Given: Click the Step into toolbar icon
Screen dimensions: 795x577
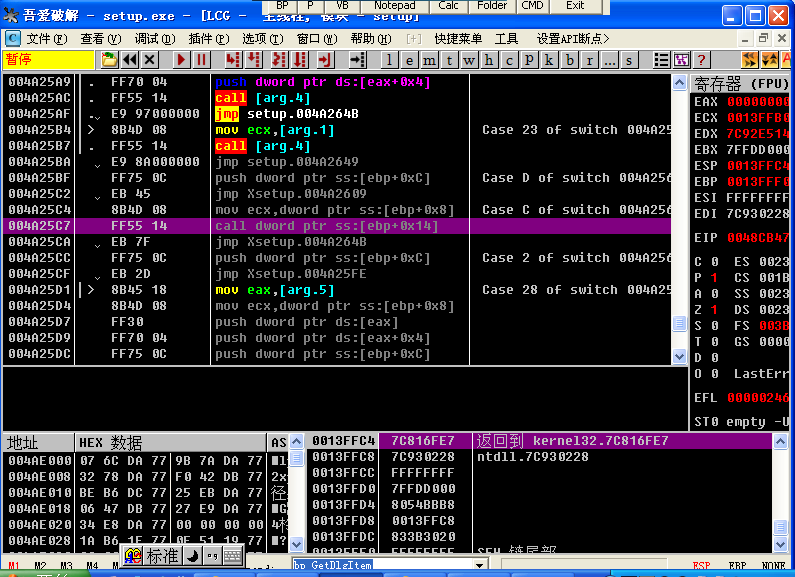Looking at the screenshot, I should click(233, 60).
